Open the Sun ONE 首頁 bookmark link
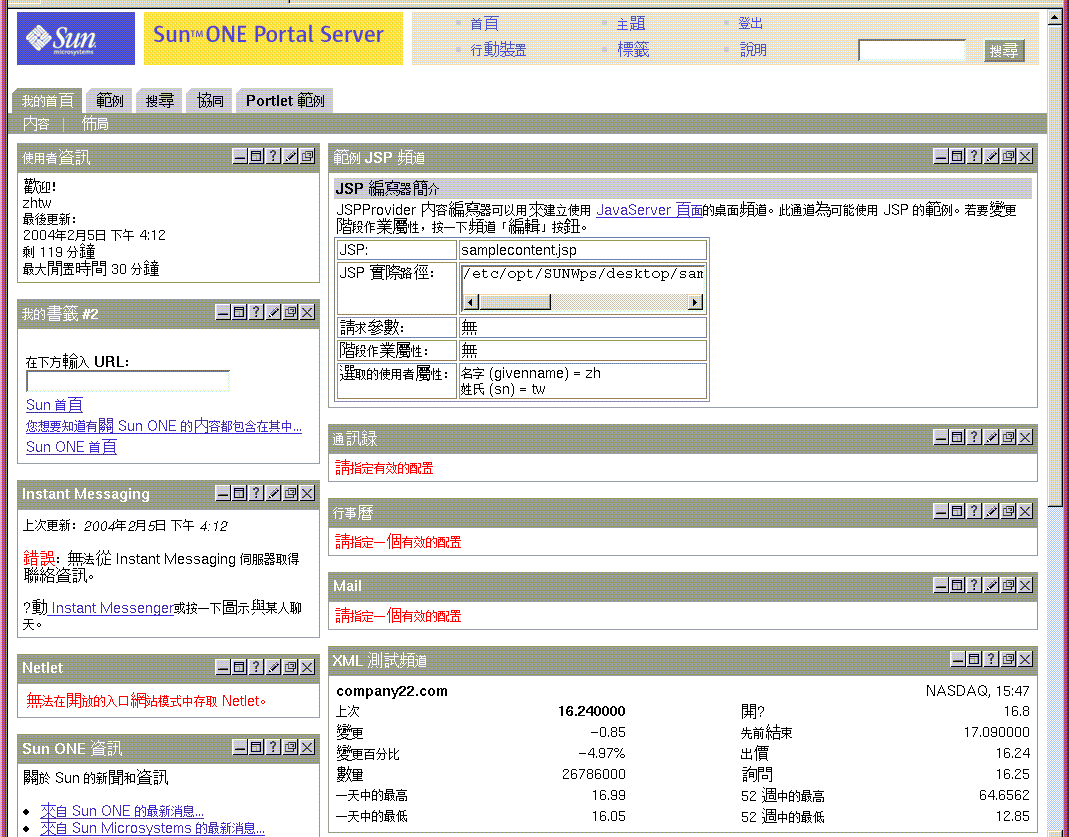Screen dimensions: 1069x837 (72, 447)
